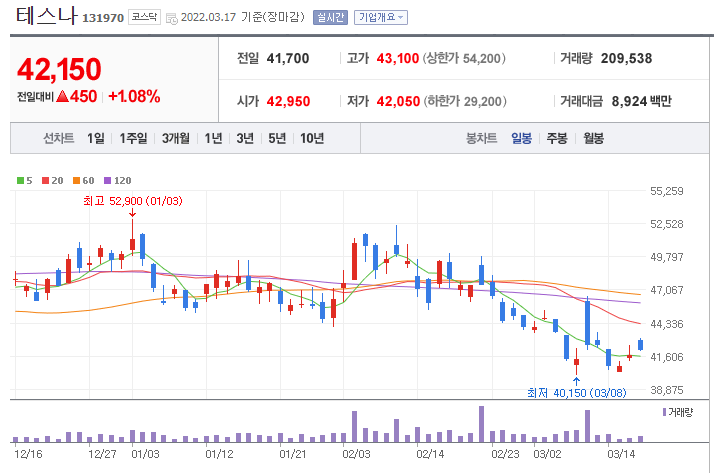Screen dimensions: 714x473
Task: Switch to the 주봉 candle chart
Action: click(x=557, y=138)
